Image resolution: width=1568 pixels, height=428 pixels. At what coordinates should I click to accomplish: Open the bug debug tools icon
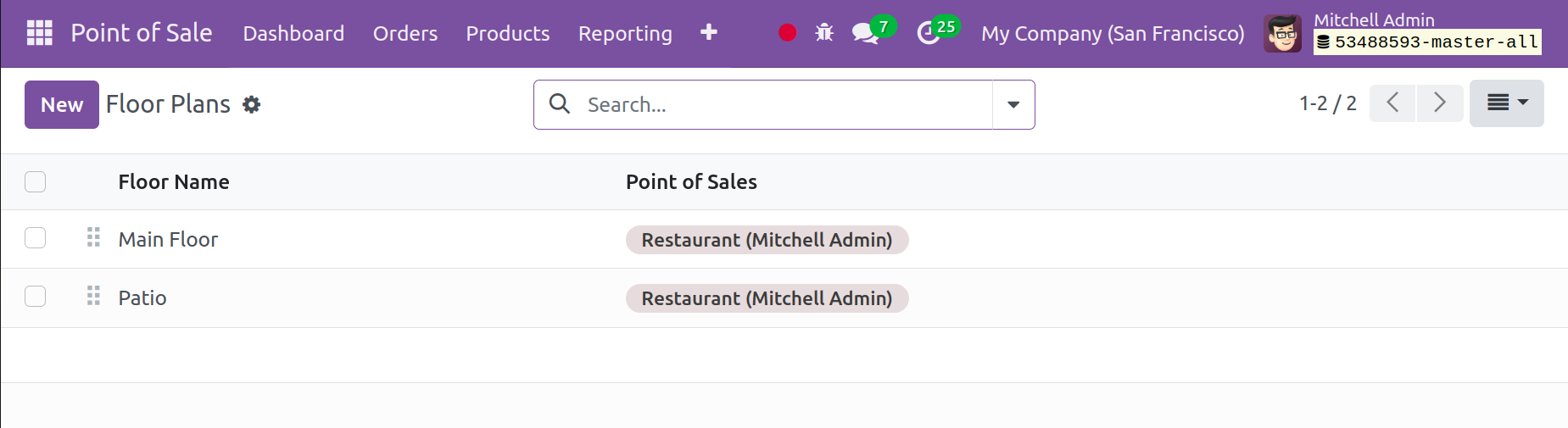point(824,33)
